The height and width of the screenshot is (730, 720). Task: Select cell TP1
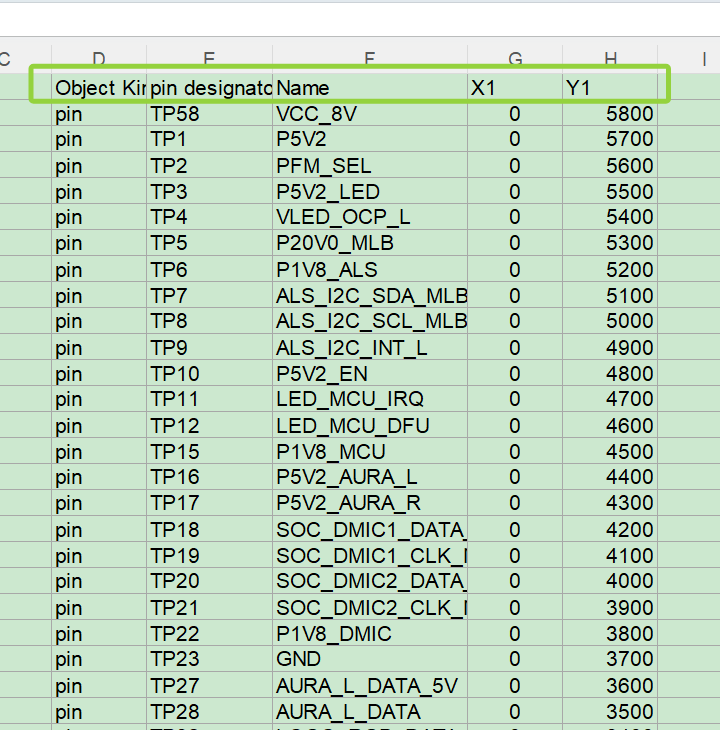[209, 139]
